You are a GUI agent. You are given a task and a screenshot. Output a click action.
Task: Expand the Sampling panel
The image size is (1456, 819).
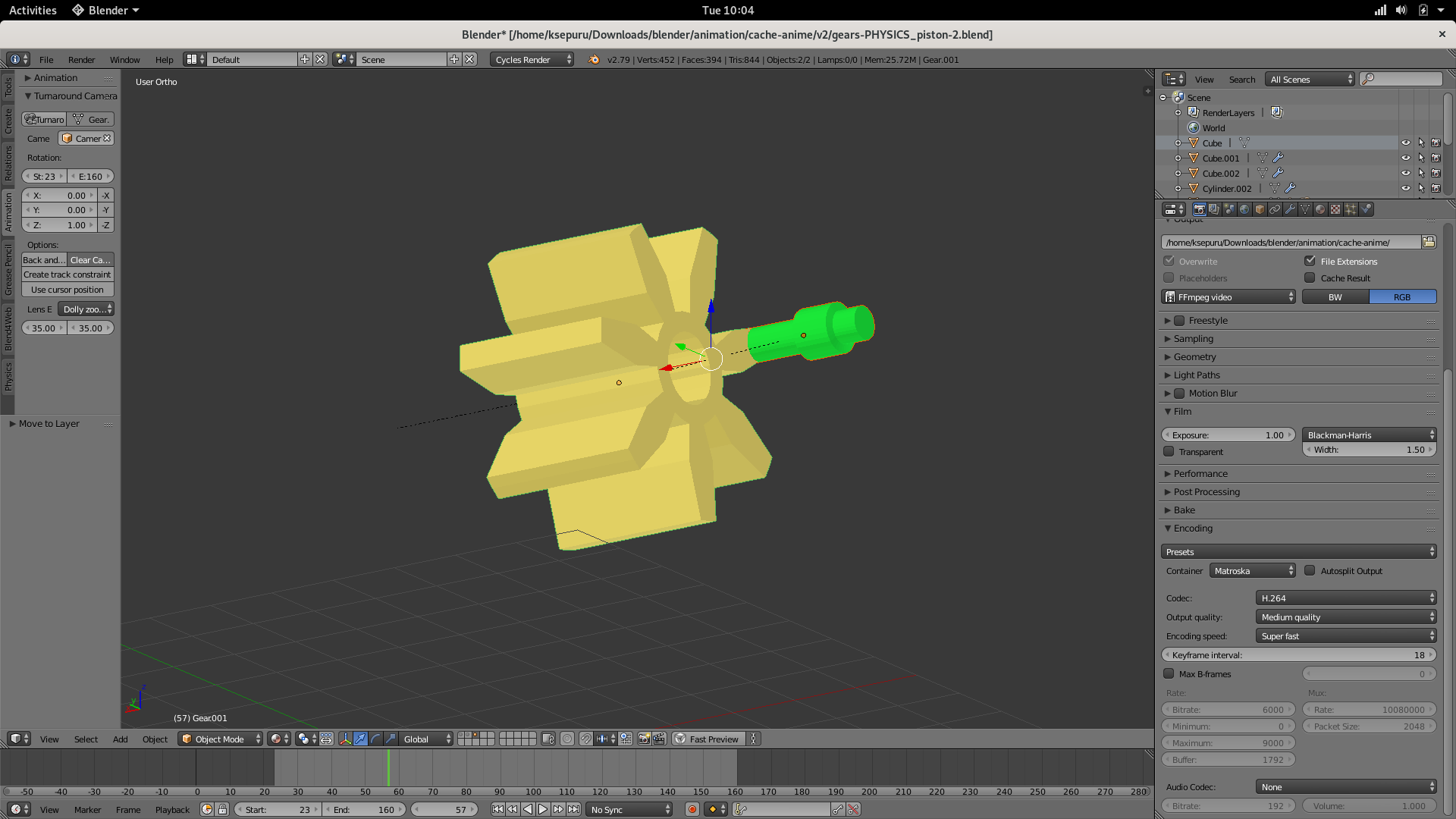click(x=1193, y=339)
